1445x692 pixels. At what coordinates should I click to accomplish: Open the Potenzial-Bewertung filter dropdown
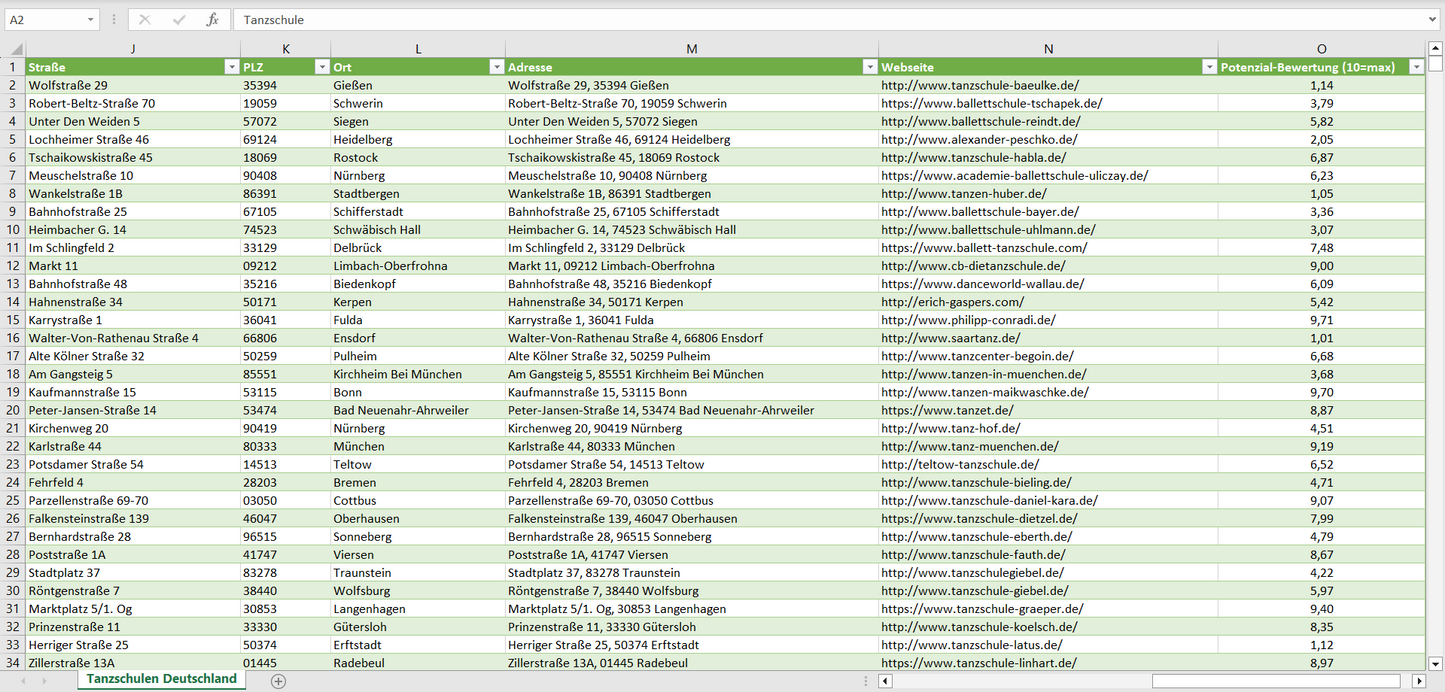(1415, 67)
